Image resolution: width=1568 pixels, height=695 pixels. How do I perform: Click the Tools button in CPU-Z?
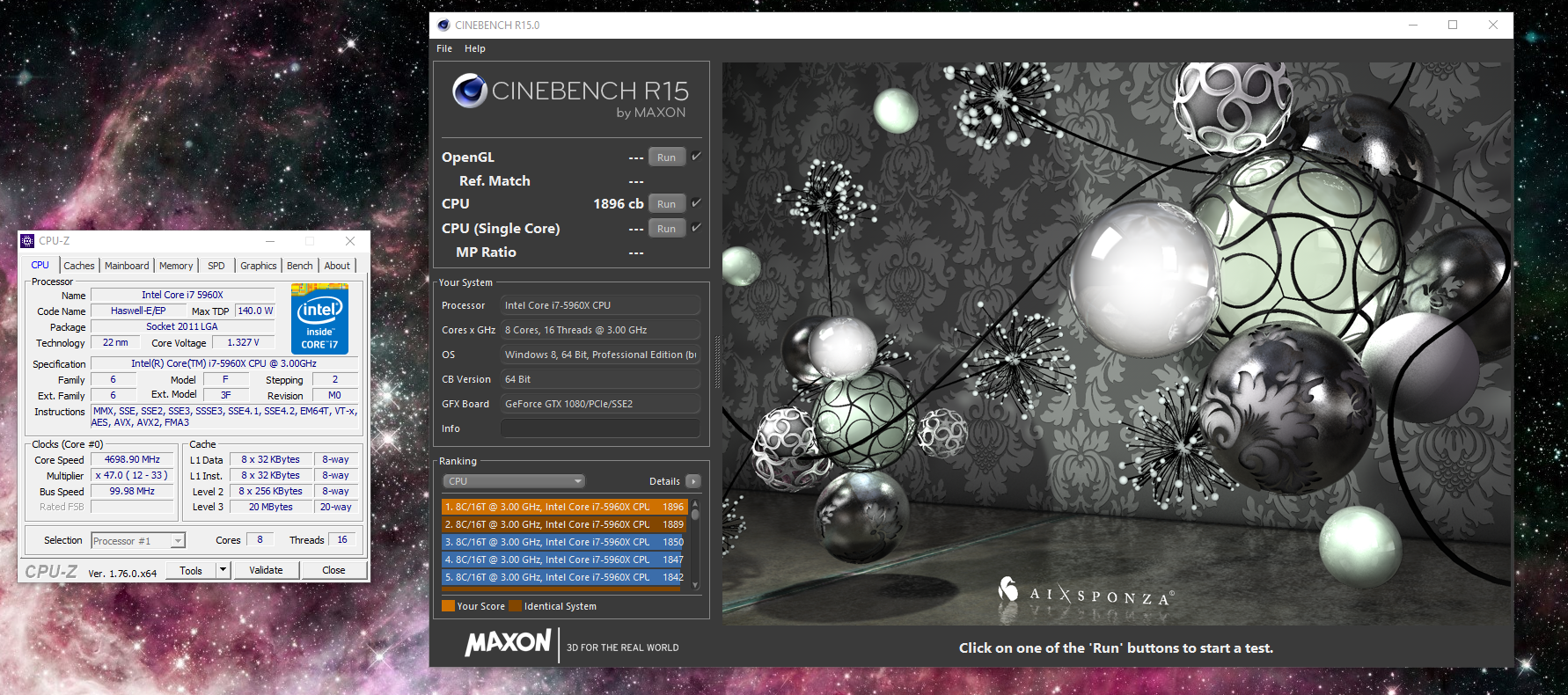pyautogui.click(x=191, y=570)
